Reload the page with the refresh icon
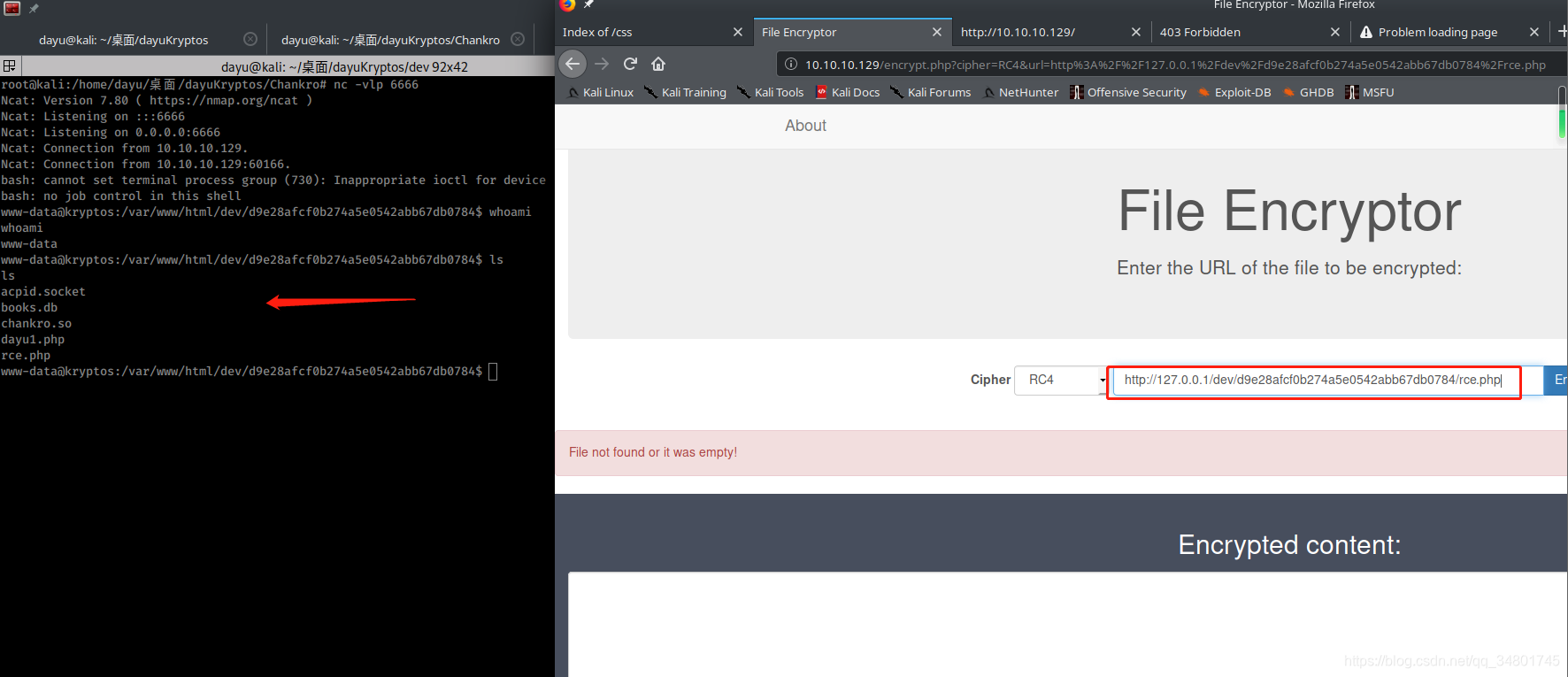 [x=630, y=64]
